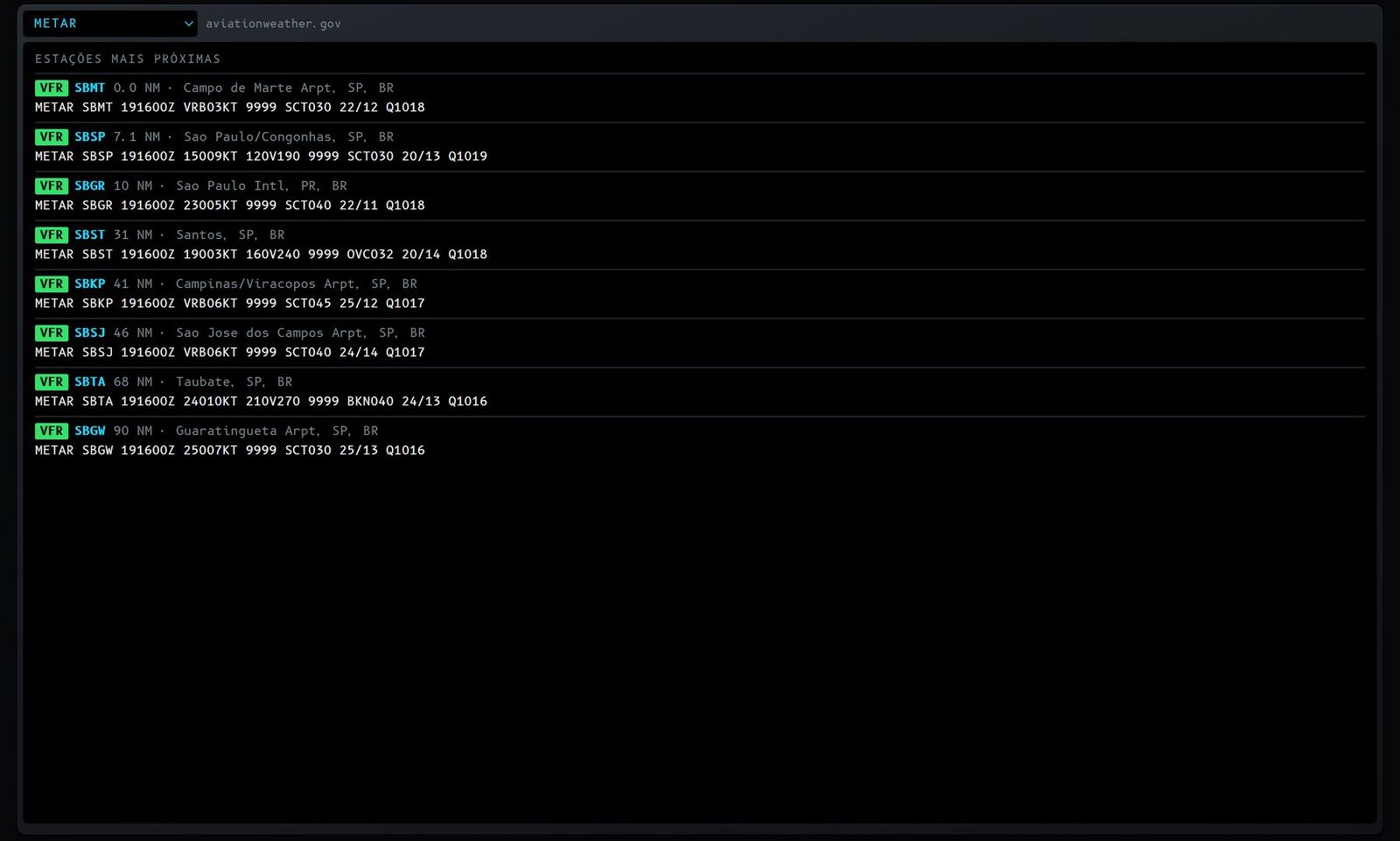
Task: Select the SBSP station code
Action: 89,137
